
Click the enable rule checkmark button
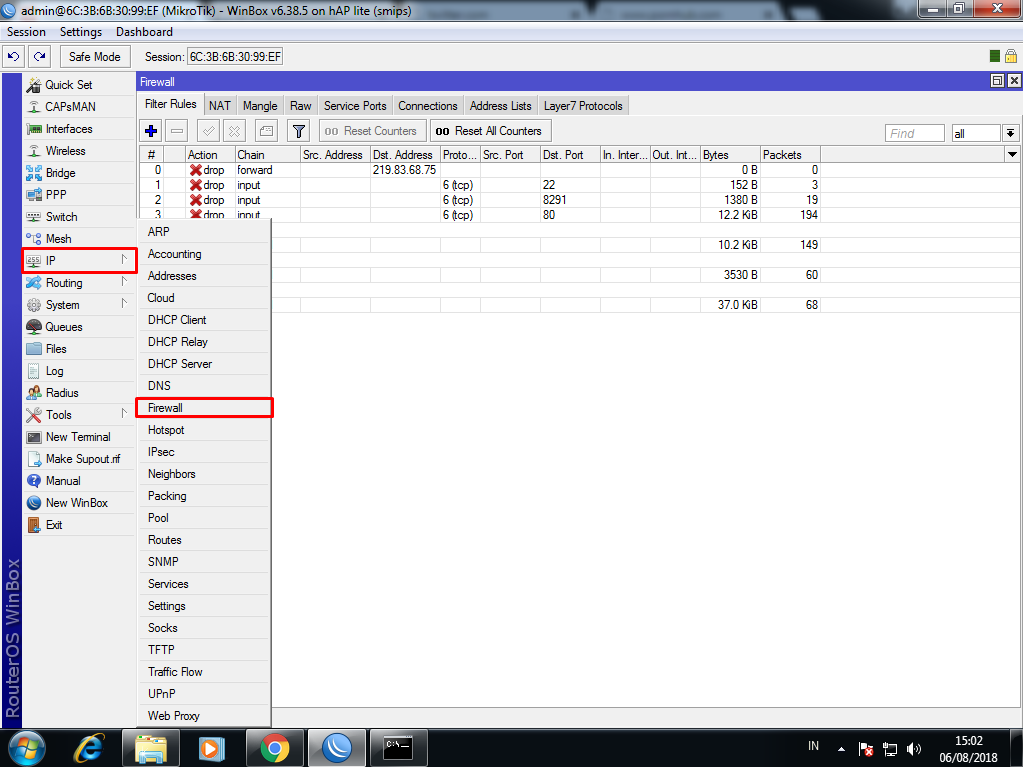click(x=209, y=131)
